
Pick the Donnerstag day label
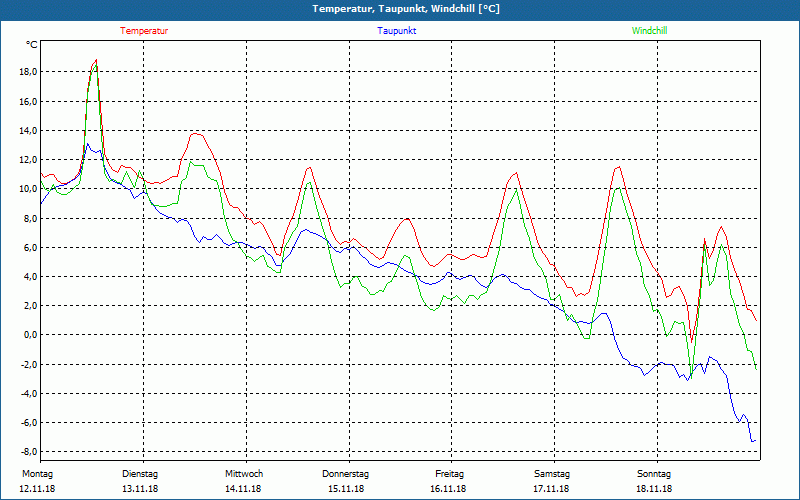(346, 473)
